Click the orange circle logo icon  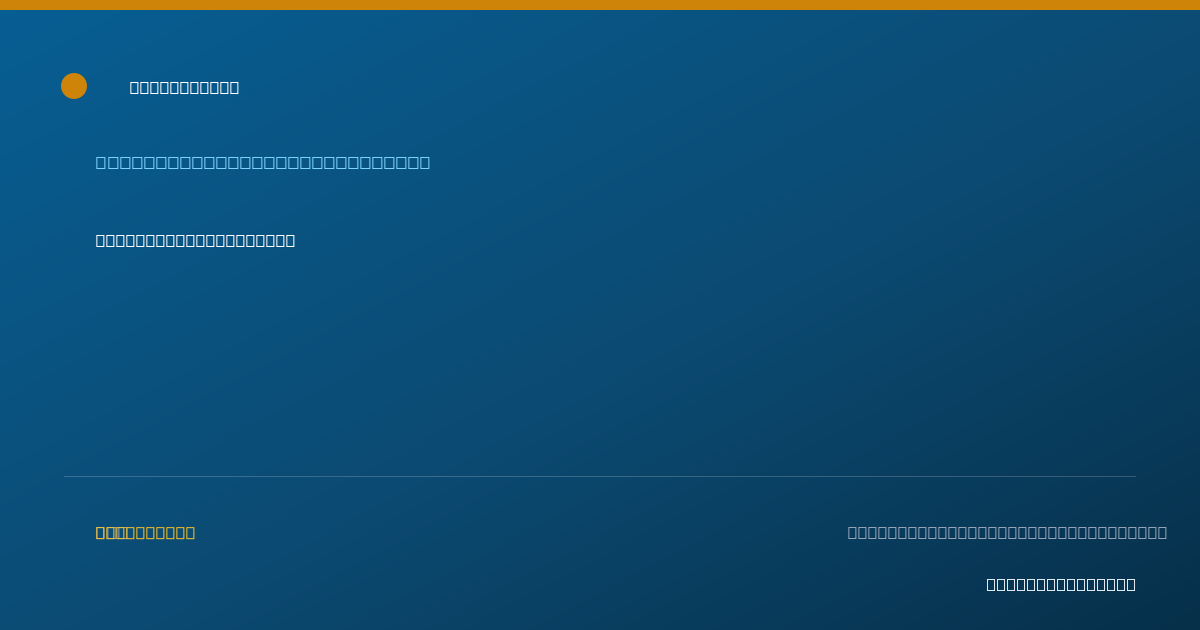[x=74, y=86]
